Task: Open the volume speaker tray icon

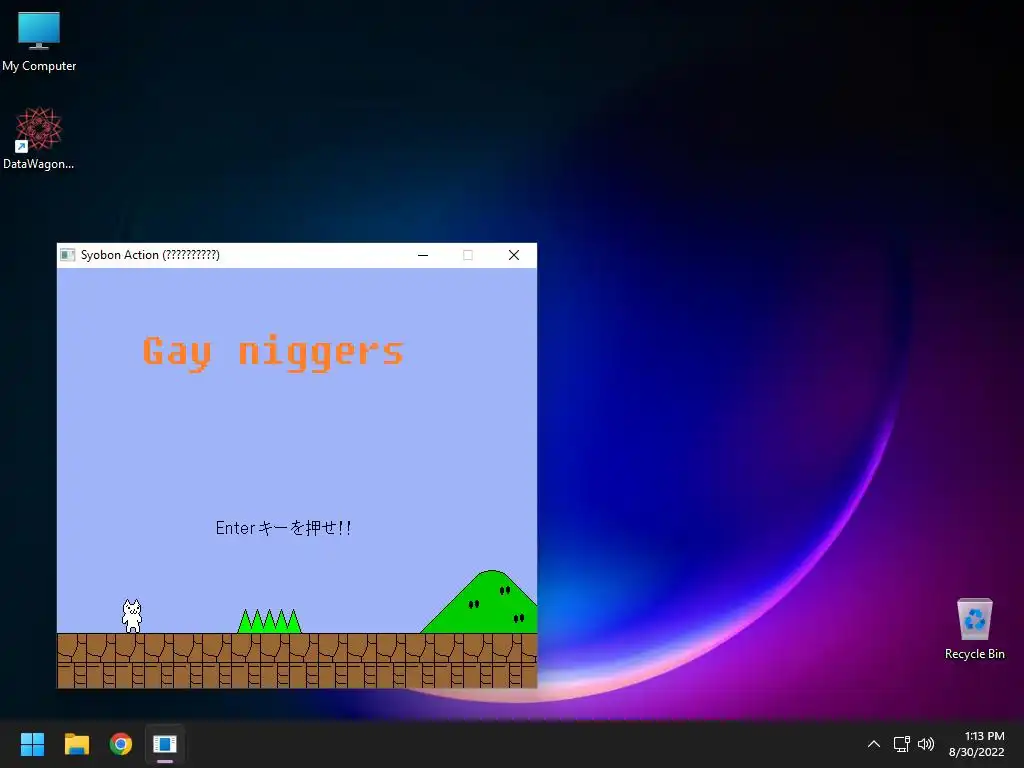Action: pos(926,744)
